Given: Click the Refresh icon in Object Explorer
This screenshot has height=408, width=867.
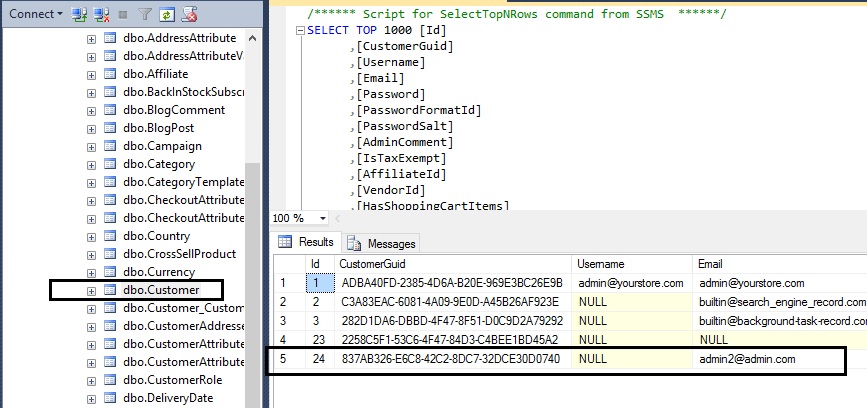Looking at the screenshot, I should [x=166, y=14].
